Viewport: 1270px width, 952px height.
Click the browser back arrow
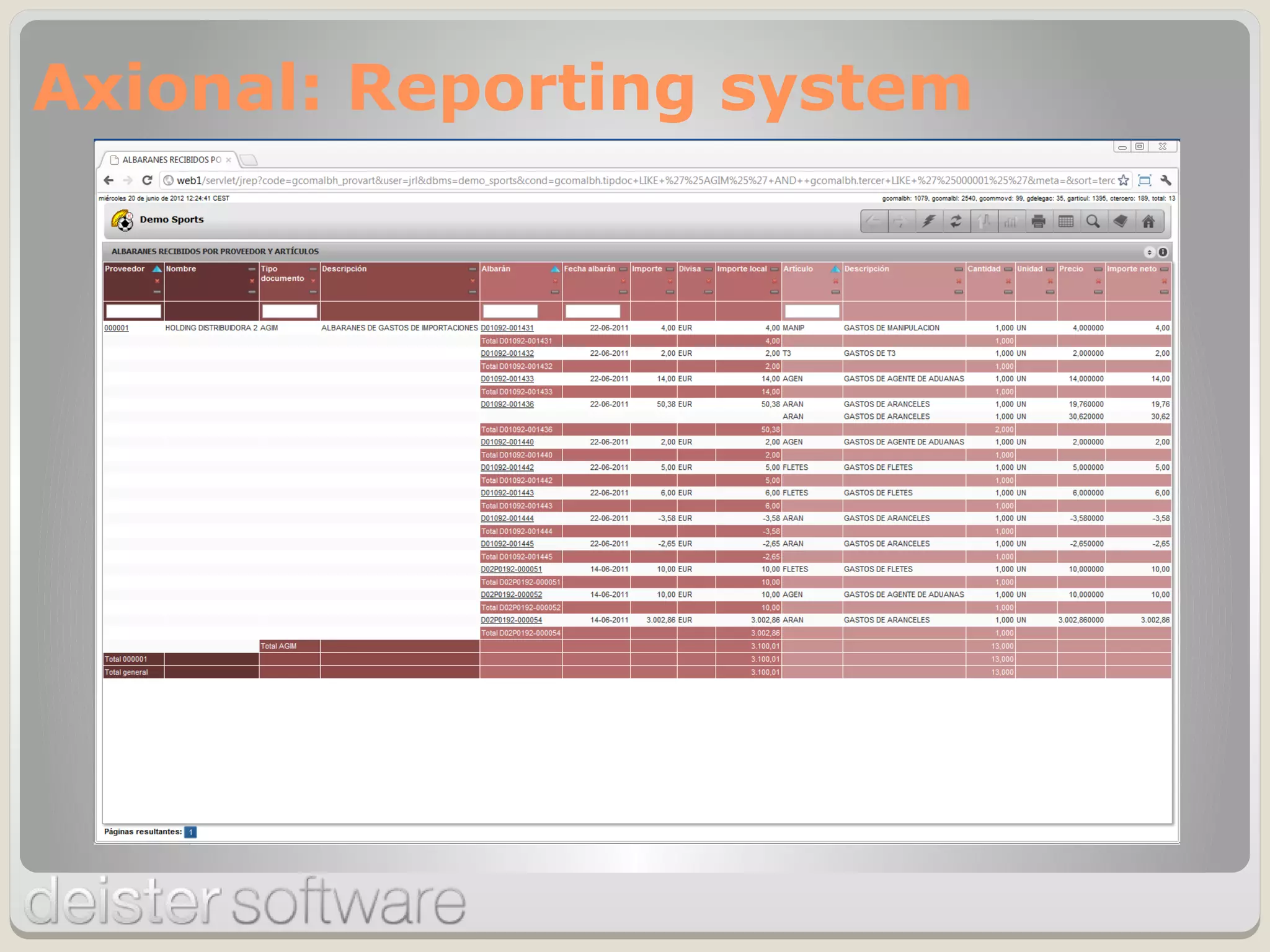[x=109, y=180]
